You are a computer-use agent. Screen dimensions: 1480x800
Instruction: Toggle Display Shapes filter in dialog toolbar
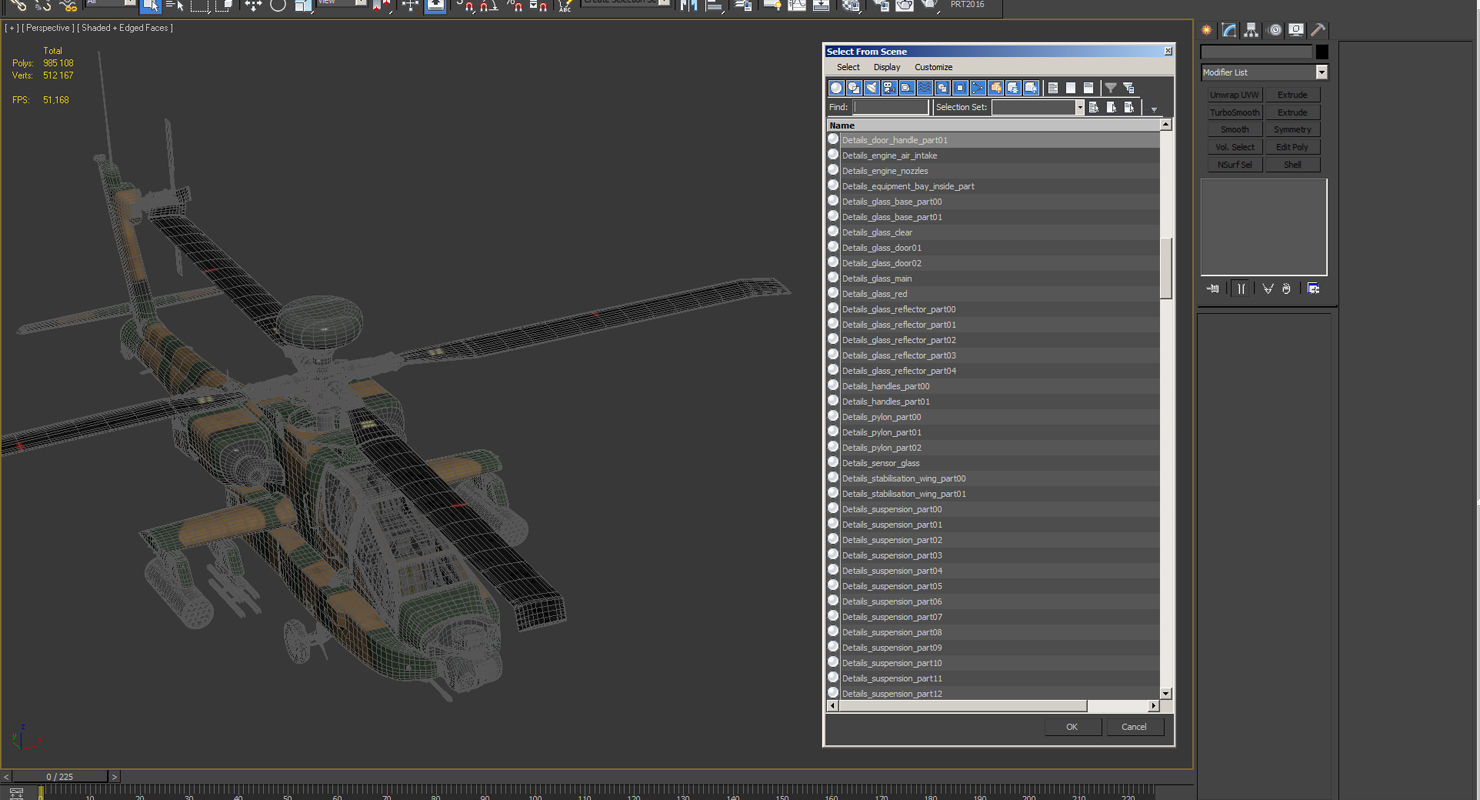tap(854, 88)
